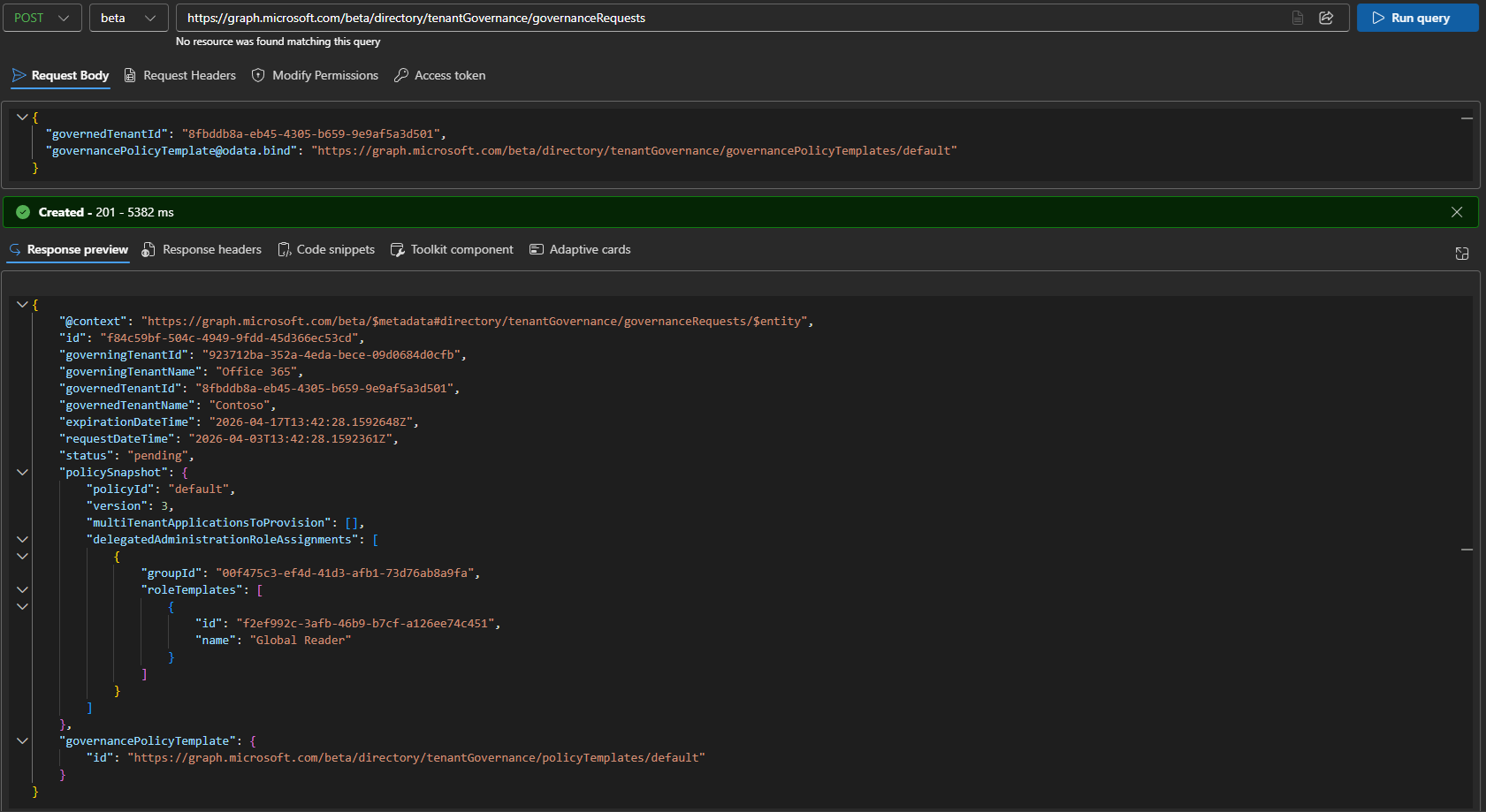1486x812 pixels.
Task: Dismiss the Created 201 status banner
Action: [x=1457, y=212]
